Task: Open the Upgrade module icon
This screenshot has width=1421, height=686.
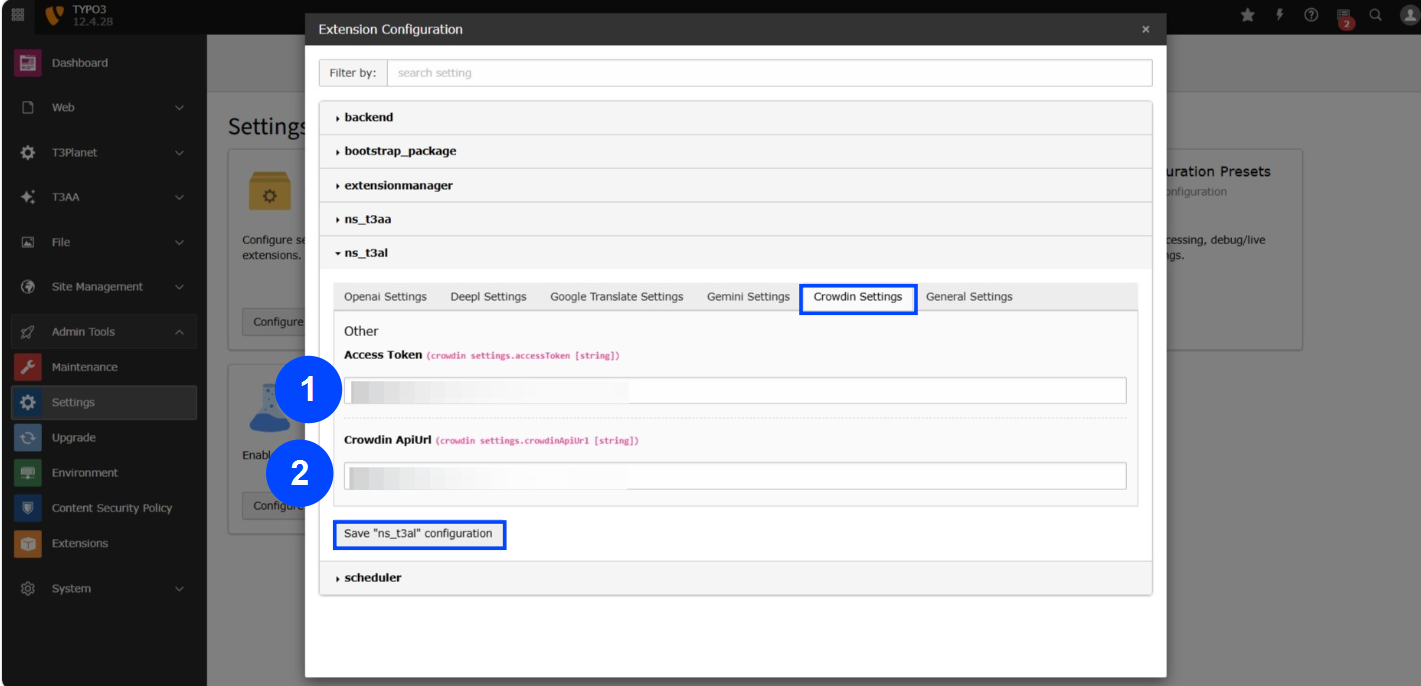Action: click(x=28, y=438)
